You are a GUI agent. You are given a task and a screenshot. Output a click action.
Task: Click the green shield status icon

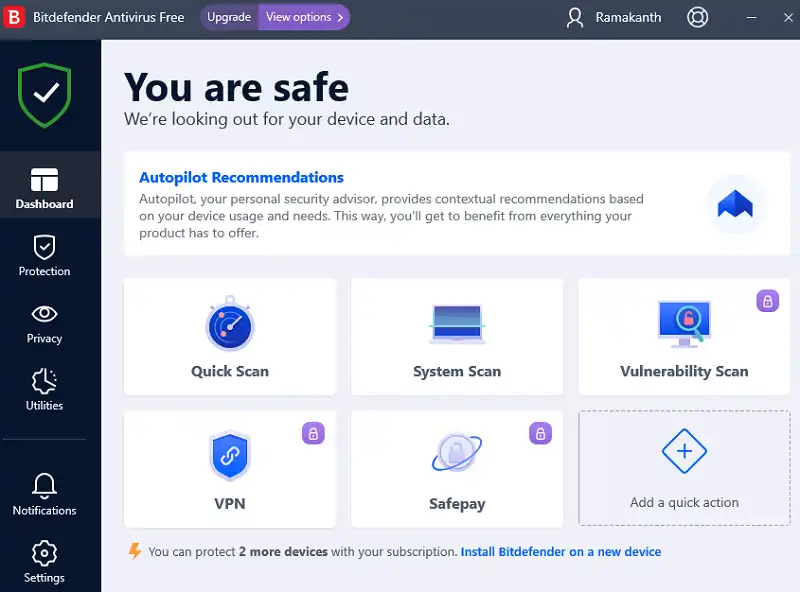45,95
